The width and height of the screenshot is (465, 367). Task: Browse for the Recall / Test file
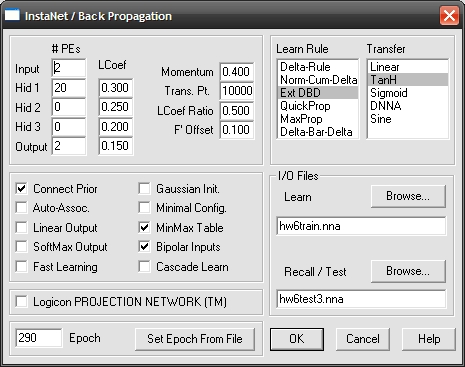(408, 271)
